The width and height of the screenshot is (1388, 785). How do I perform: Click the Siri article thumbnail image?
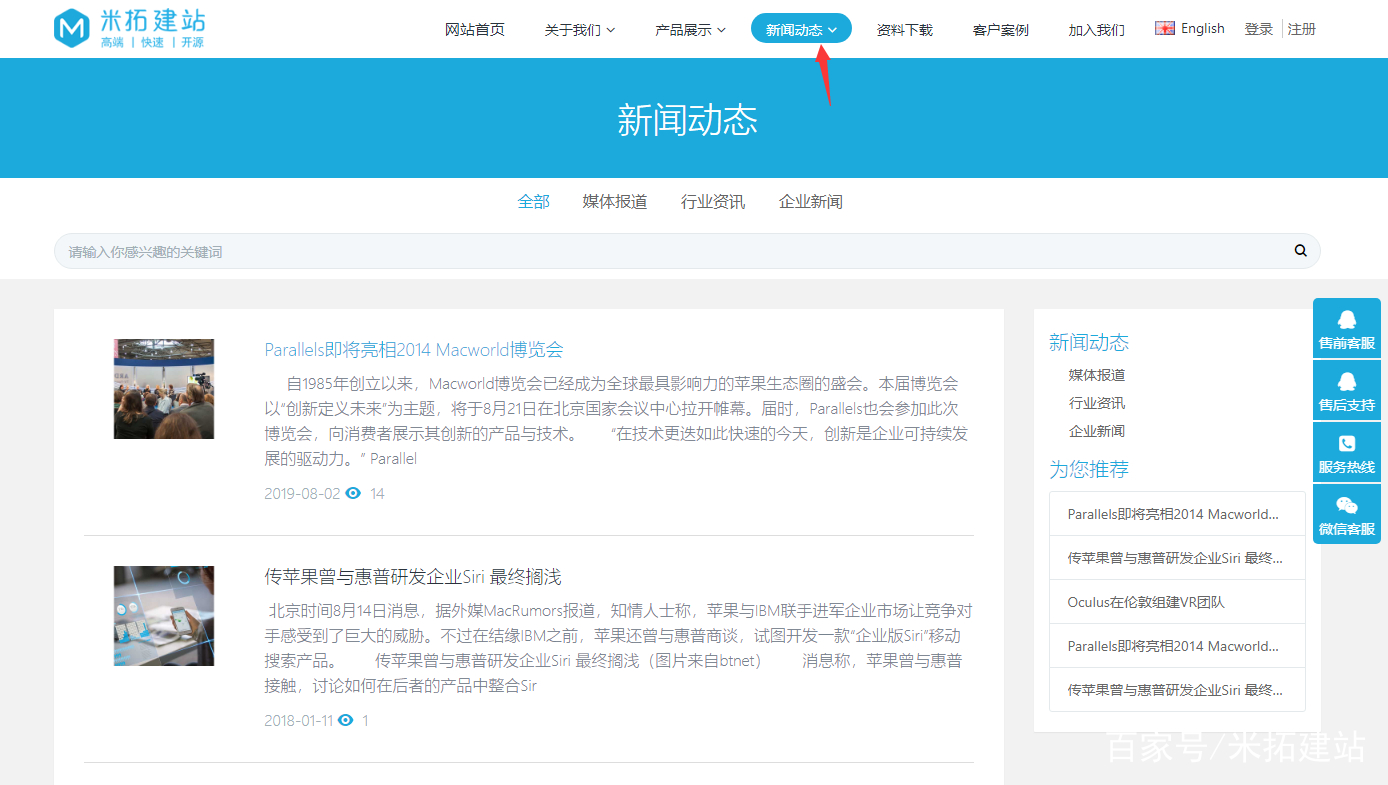pyautogui.click(x=164, y=616)
